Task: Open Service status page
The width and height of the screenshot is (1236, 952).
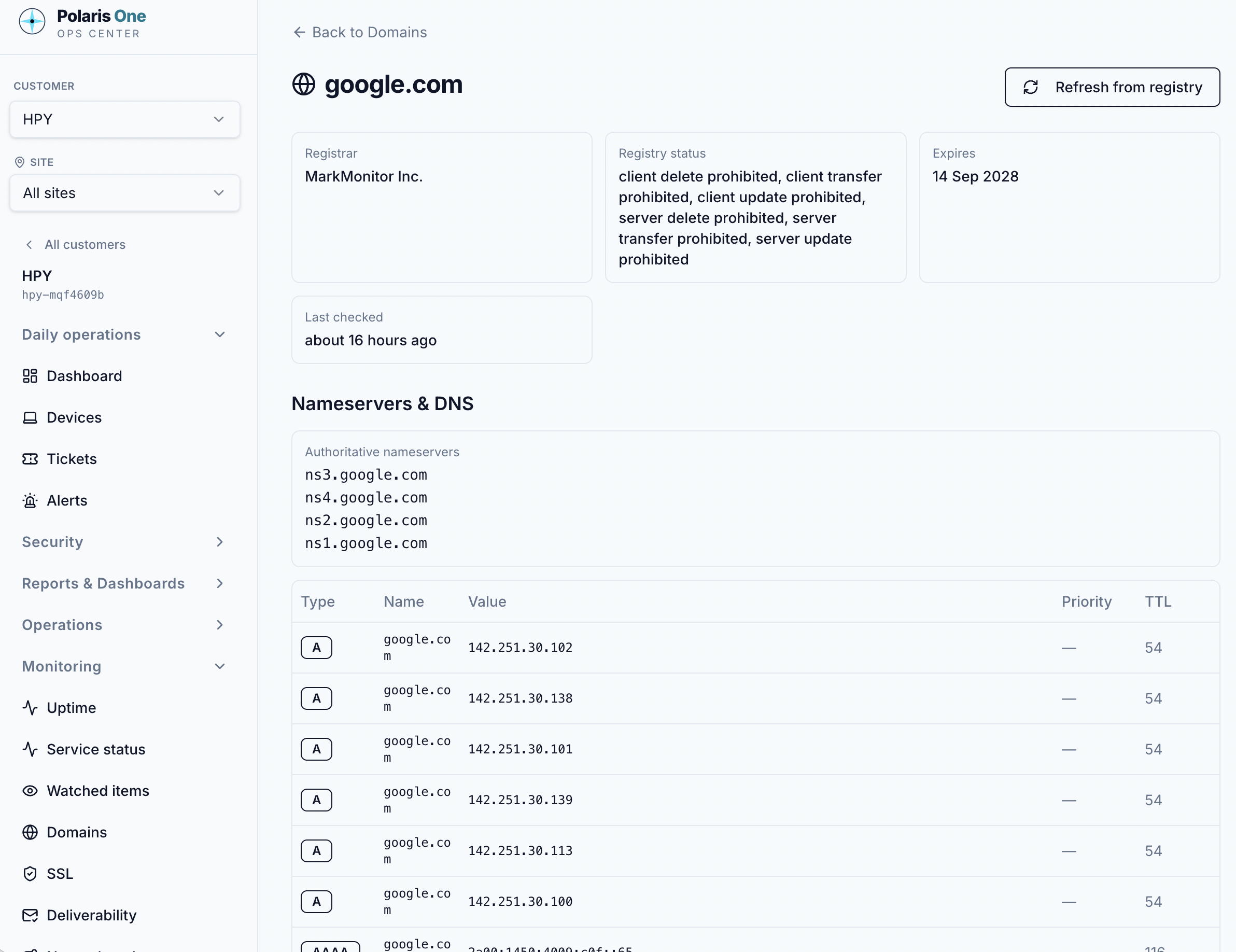Action: 124,749
